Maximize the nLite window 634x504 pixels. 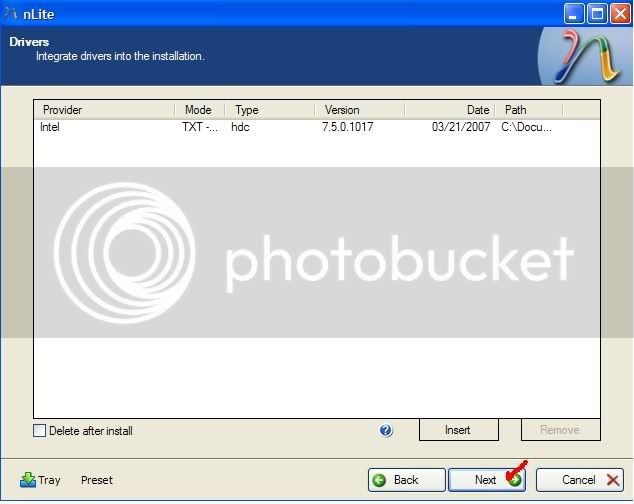tap(597, 14)
